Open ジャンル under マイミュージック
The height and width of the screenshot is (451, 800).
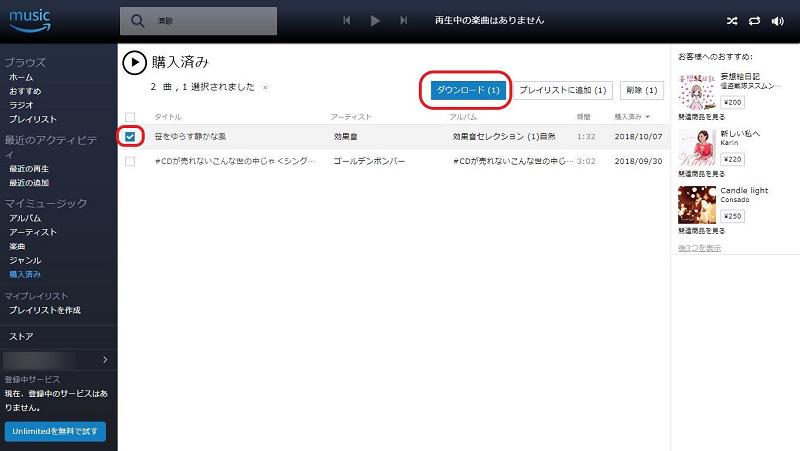coord(24,260)
